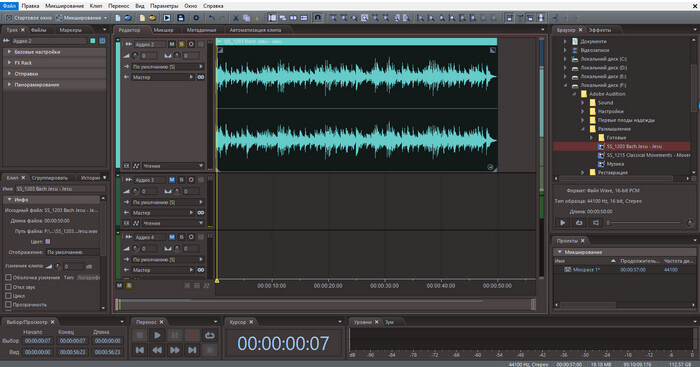Click the Copy icon in the toolbar
The width and height of the screenshot is (700, 367).
(246, 18)
